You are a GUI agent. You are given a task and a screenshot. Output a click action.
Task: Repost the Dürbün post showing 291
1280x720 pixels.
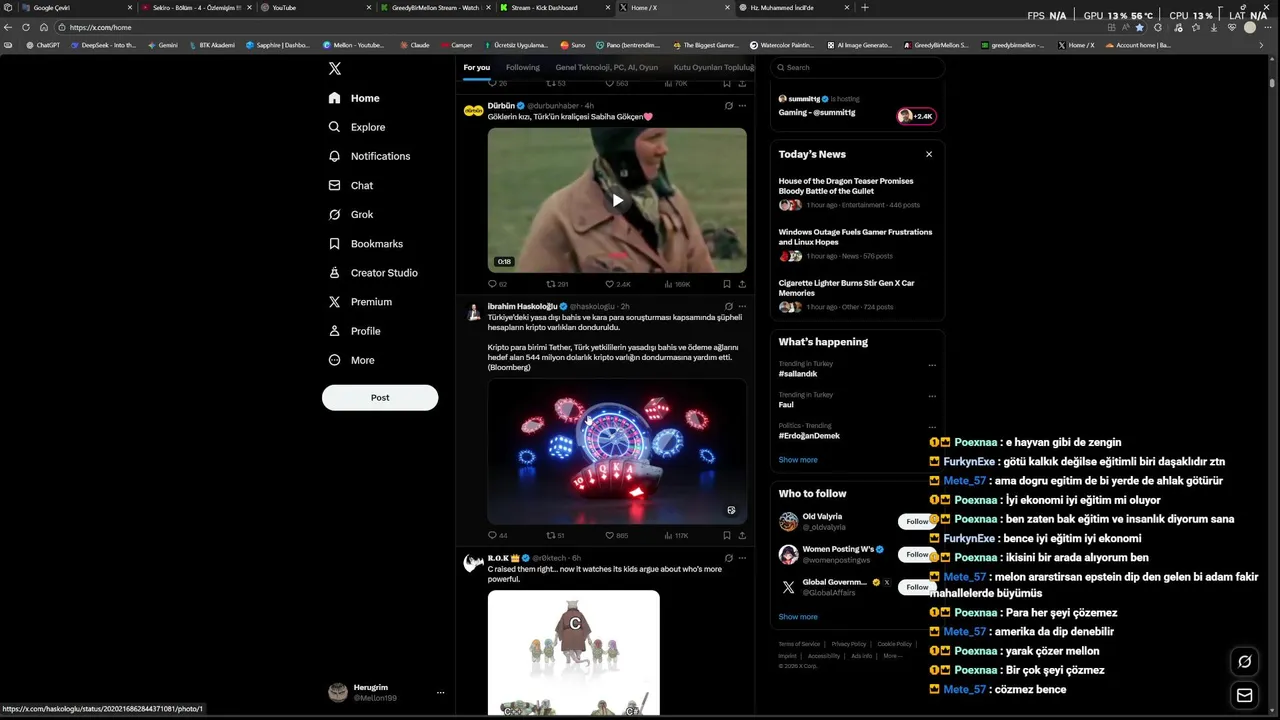tap(557, 284)
